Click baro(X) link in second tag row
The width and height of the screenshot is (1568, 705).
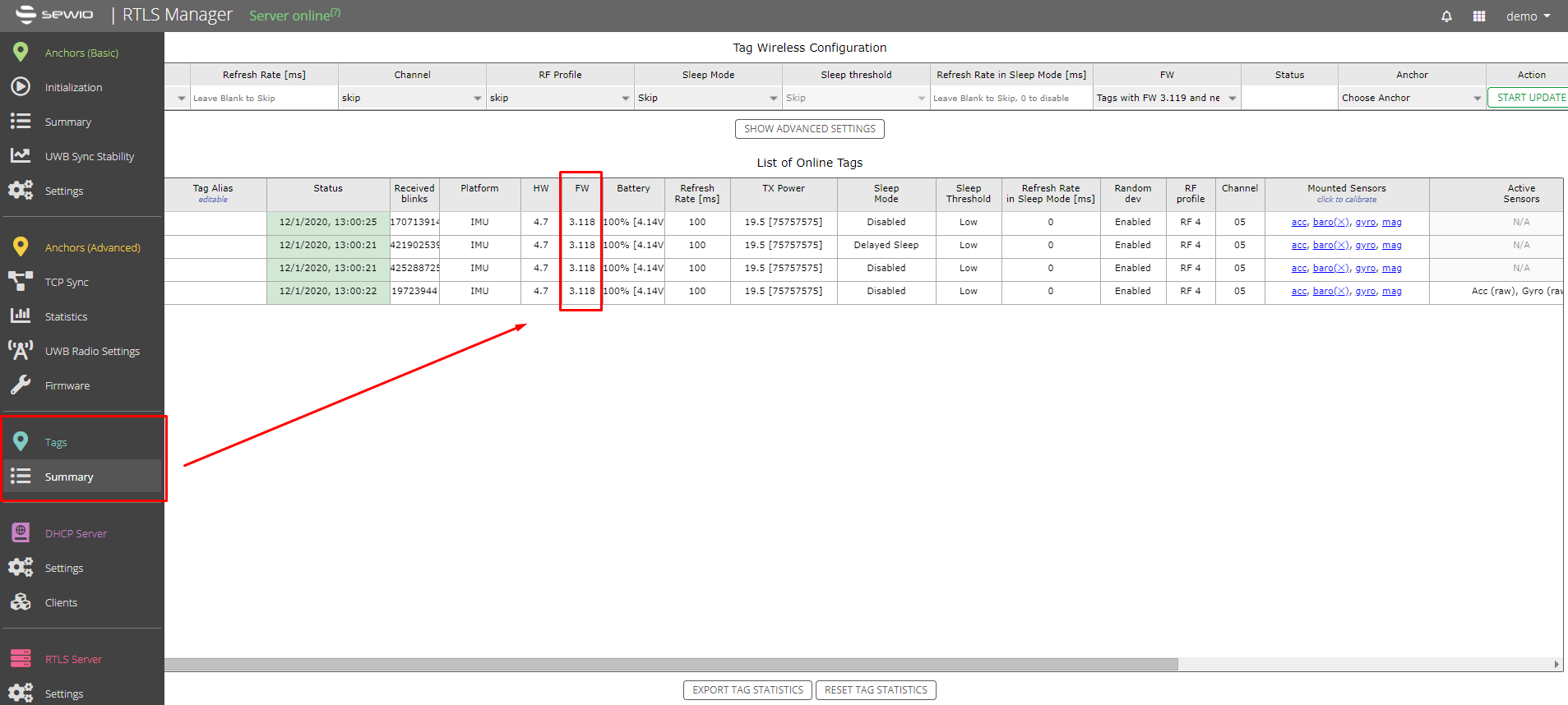click(x=1330, y=245)
